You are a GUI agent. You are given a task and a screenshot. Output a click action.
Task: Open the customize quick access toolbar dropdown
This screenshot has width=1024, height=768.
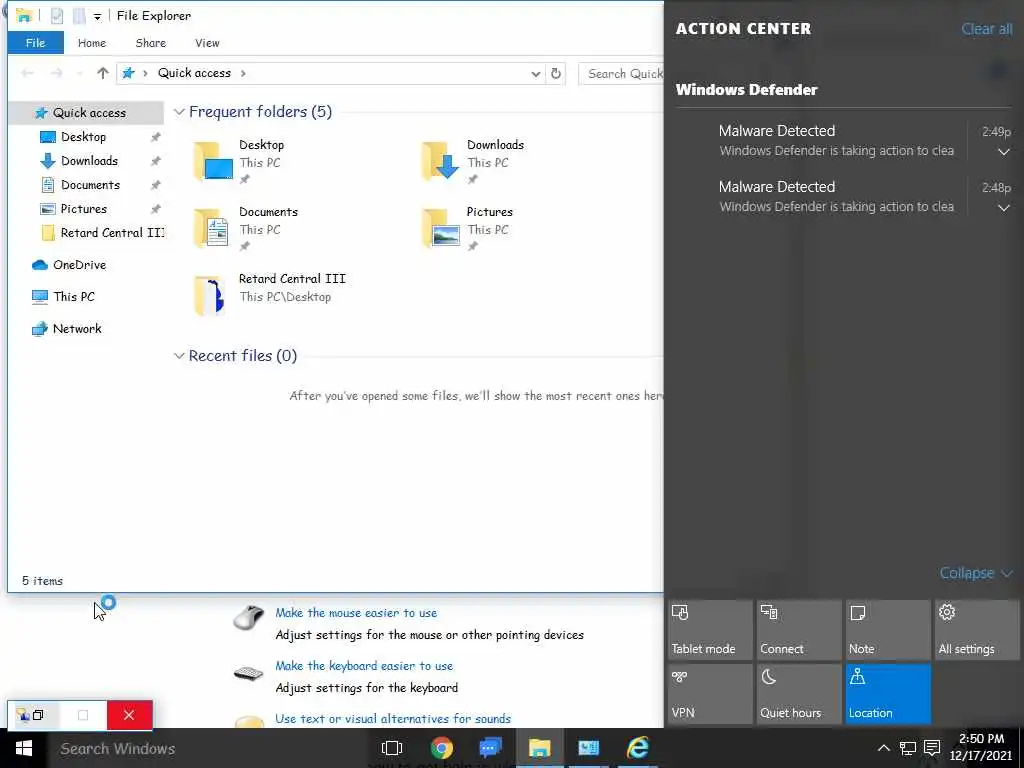click(97, 16)
